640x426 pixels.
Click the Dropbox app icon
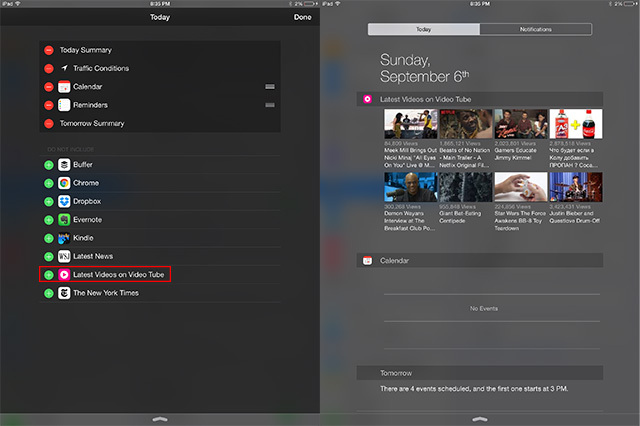pyautogui.click(x=64, y=202)
